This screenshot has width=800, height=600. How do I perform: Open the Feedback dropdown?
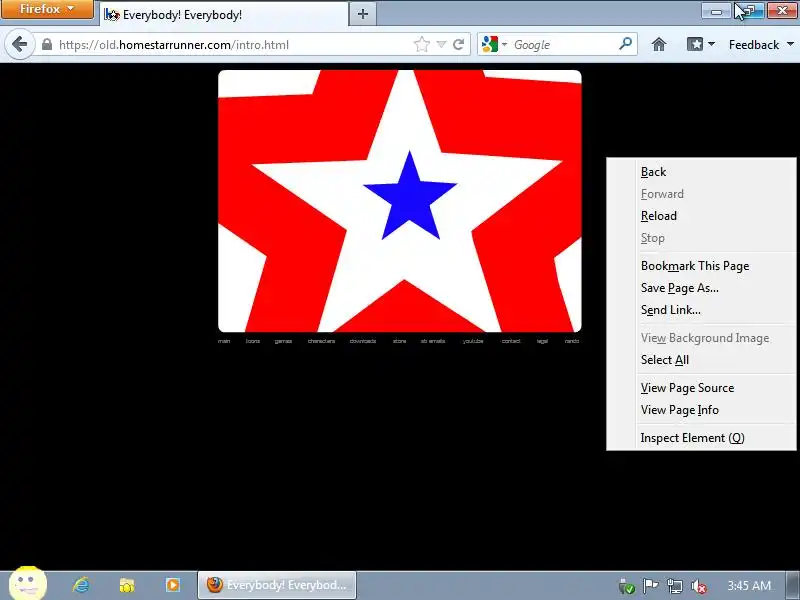(x=761, y=45)
